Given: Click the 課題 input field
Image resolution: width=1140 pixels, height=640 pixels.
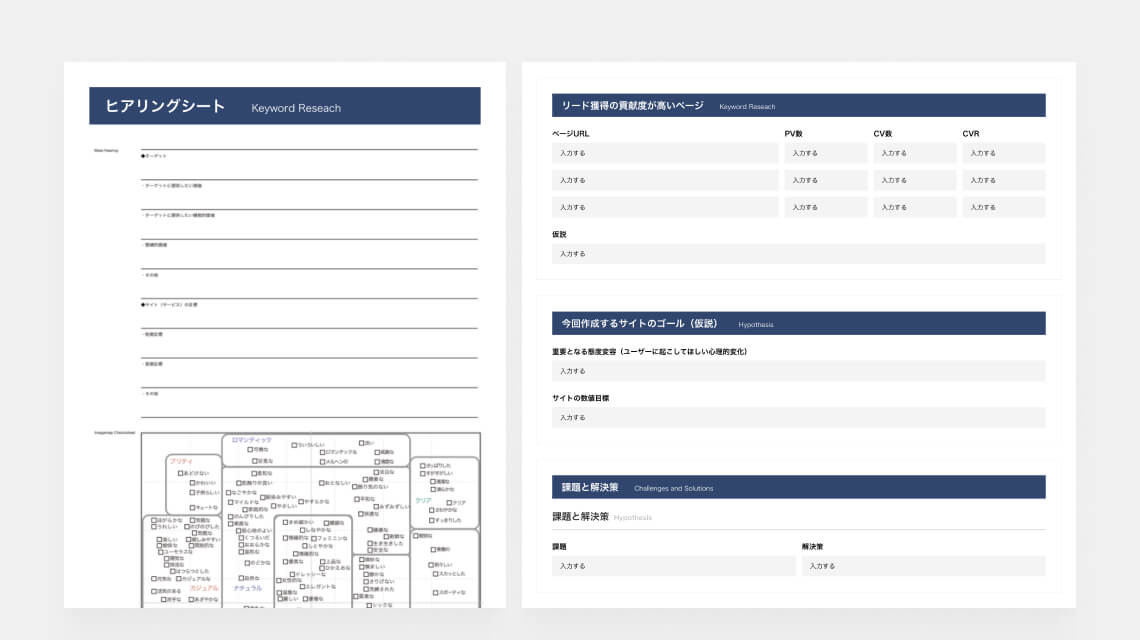Looking at the screenshot, I should point(673,566).
